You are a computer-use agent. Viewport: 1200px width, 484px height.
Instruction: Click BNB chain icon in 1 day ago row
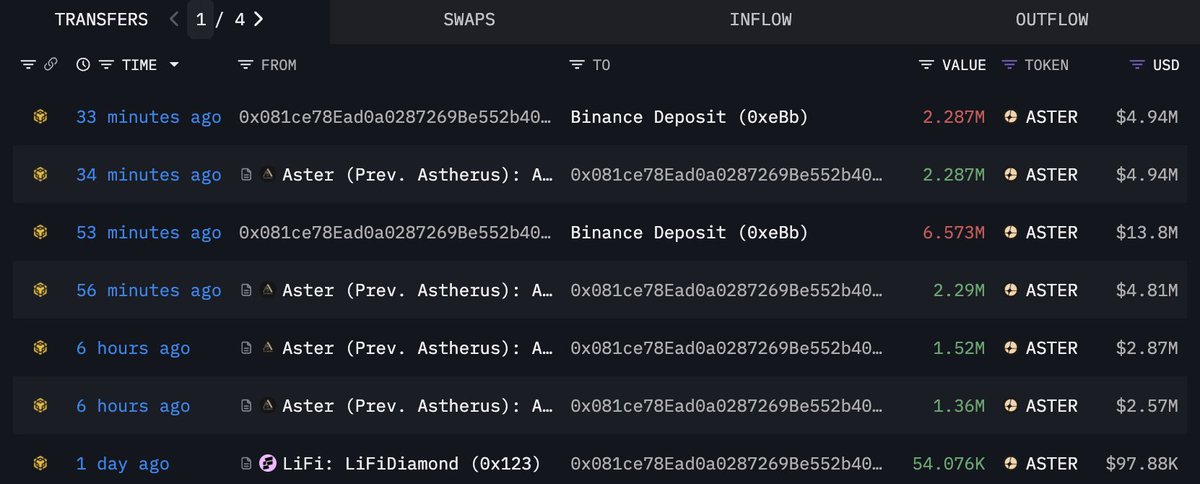[40, 463]
